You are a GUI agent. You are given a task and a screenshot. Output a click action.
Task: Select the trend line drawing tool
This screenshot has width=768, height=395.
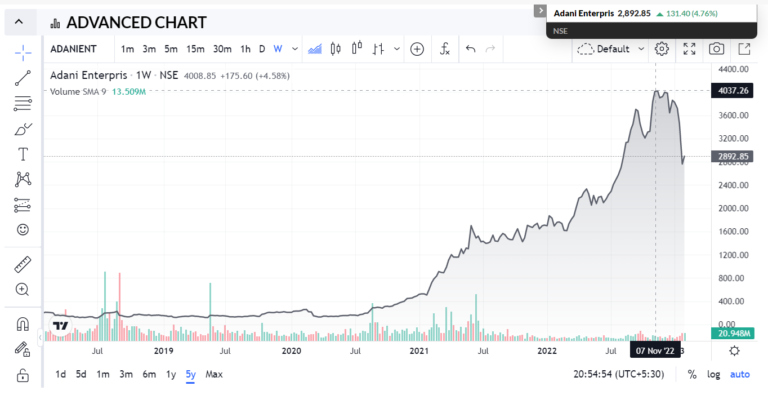point(23,78)
